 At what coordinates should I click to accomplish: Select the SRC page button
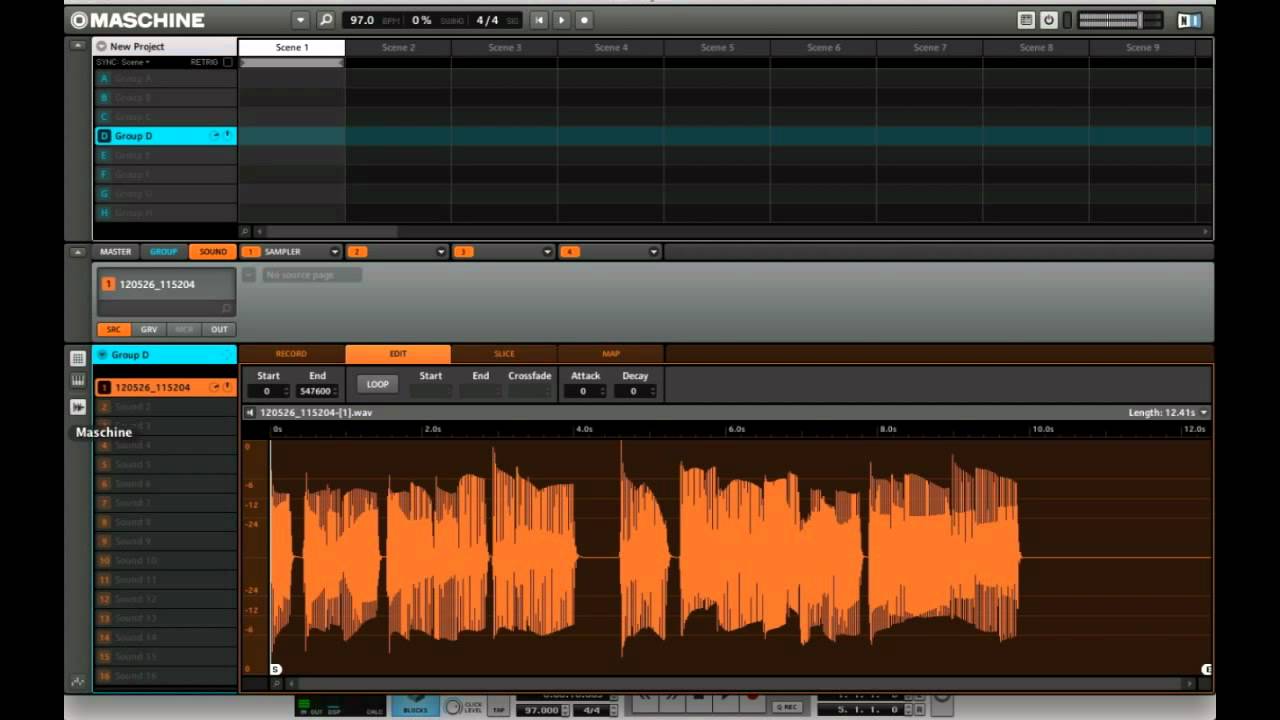(113, 329)
